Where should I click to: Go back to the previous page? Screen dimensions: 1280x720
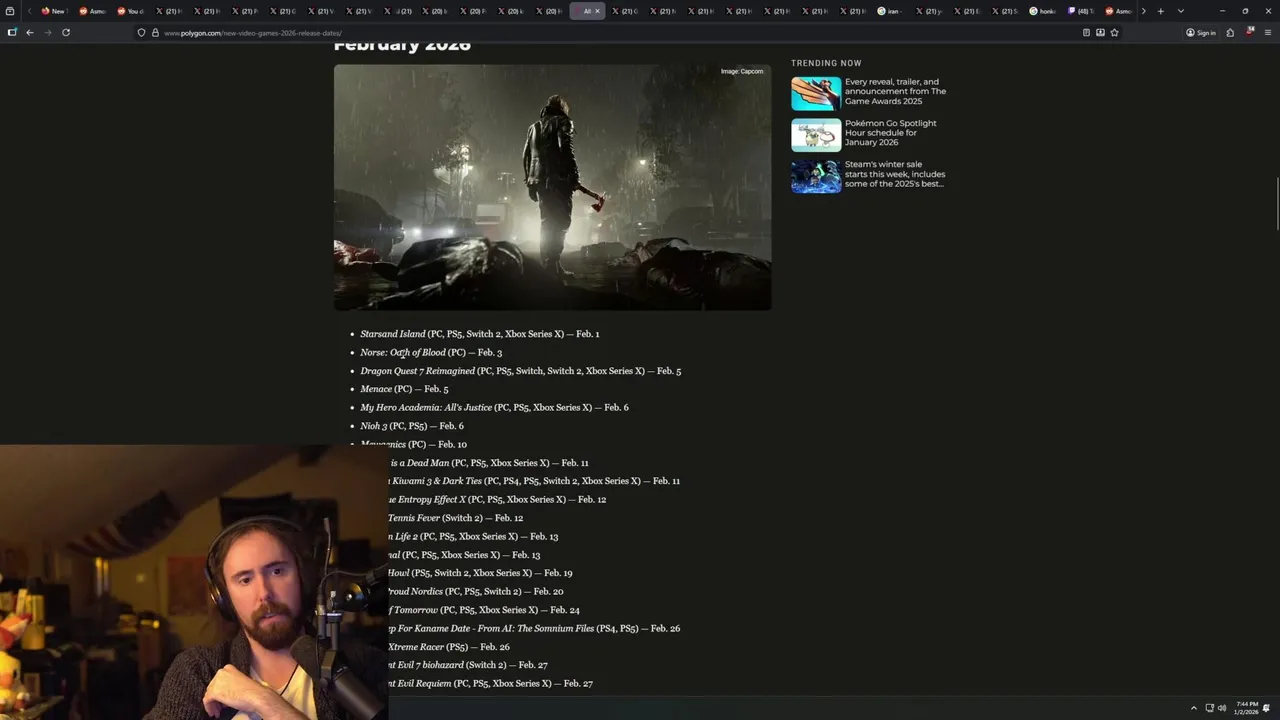(x=30, y=32)
